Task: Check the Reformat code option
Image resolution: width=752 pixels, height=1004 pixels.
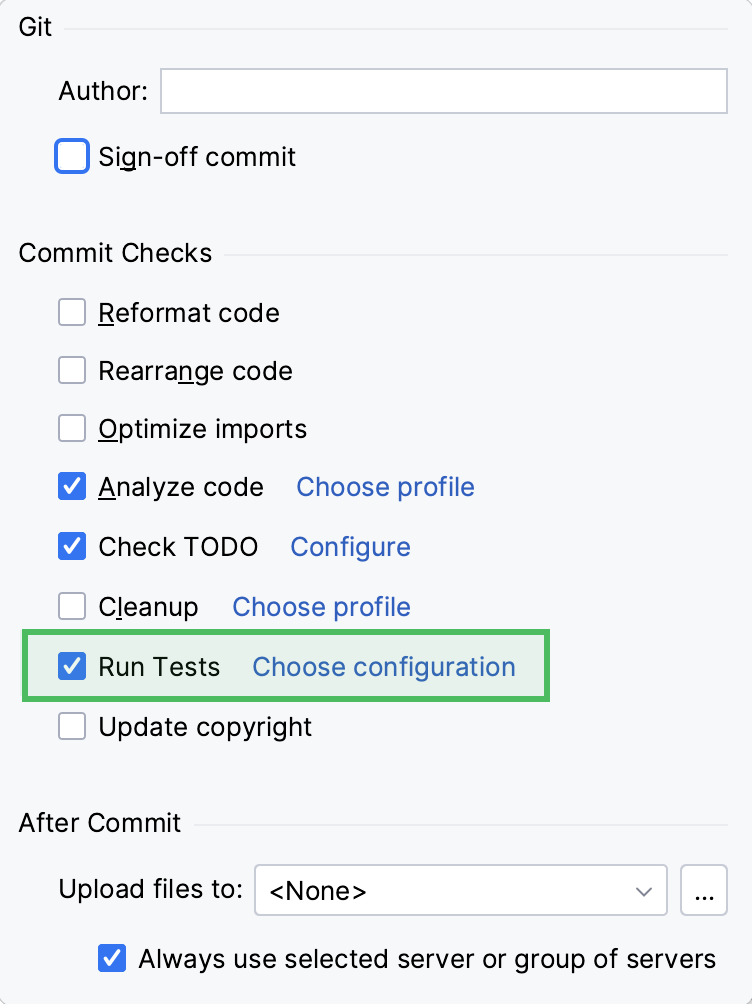Action: coord(72,313)
